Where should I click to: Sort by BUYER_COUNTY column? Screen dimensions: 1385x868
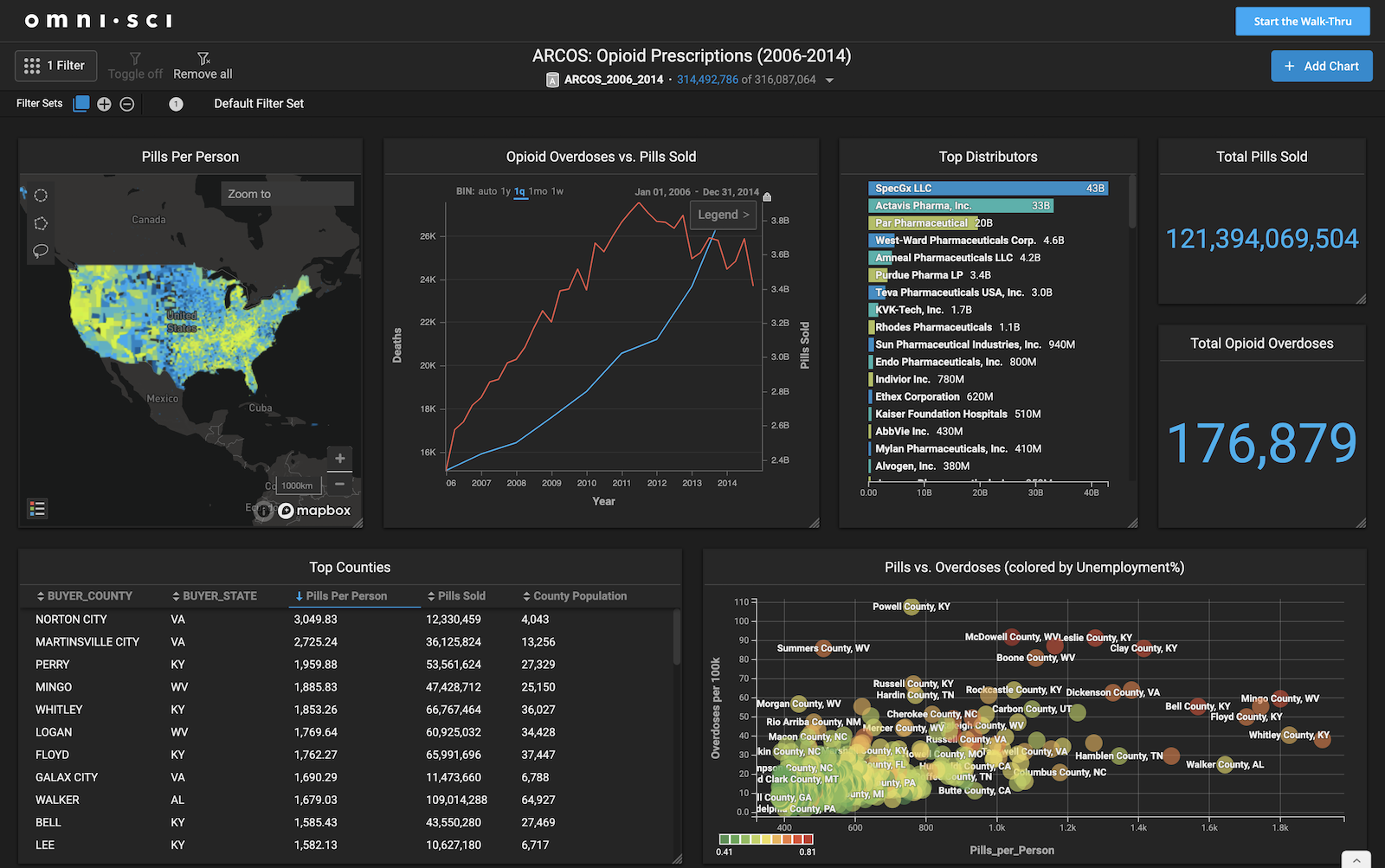[84, 596]
